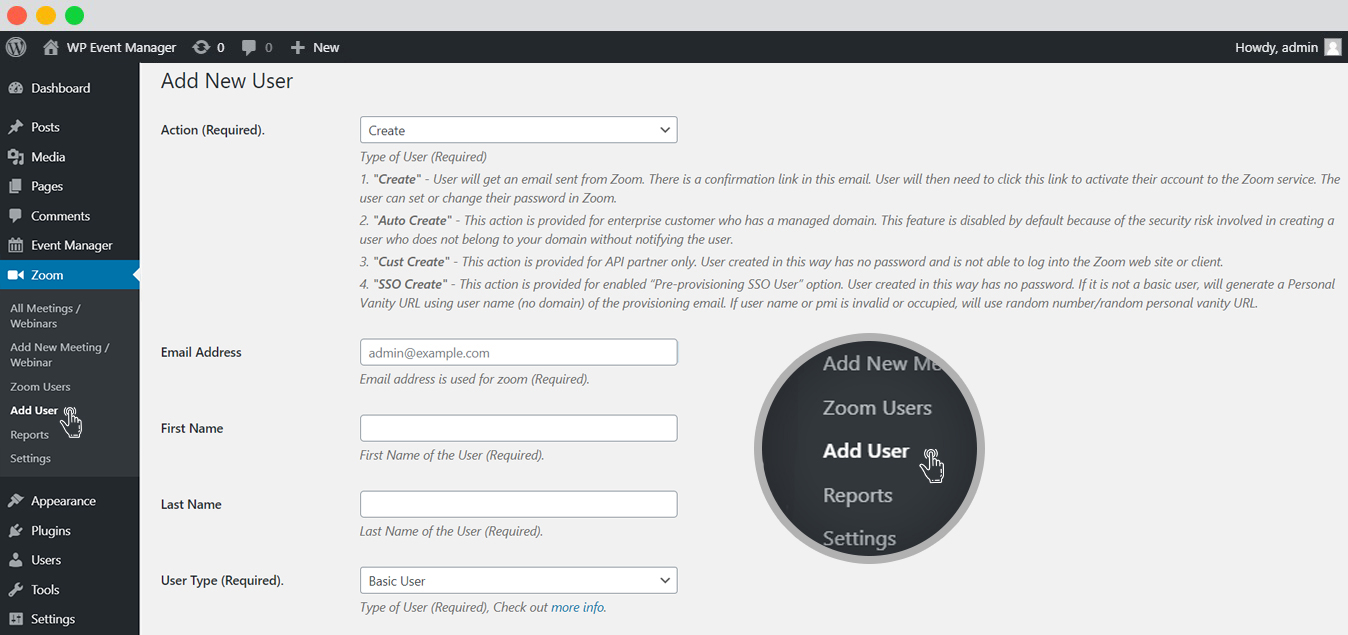Select Add User in Zoom submenu

coord(34,411)
